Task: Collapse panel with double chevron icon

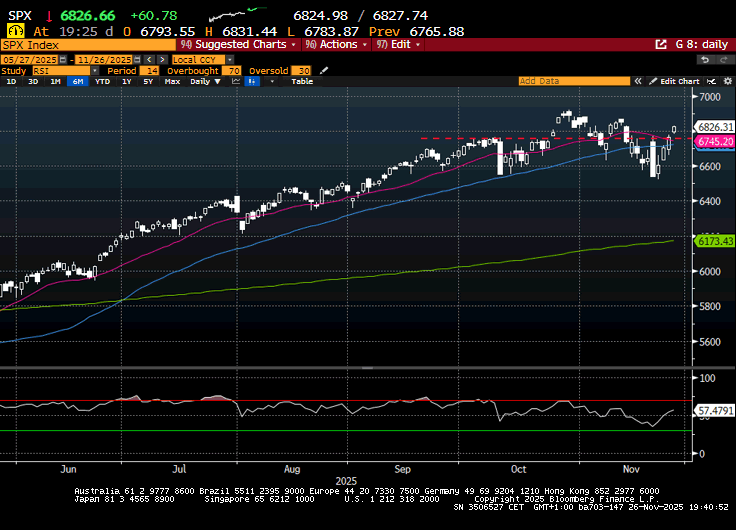Action: click(637, 81)
